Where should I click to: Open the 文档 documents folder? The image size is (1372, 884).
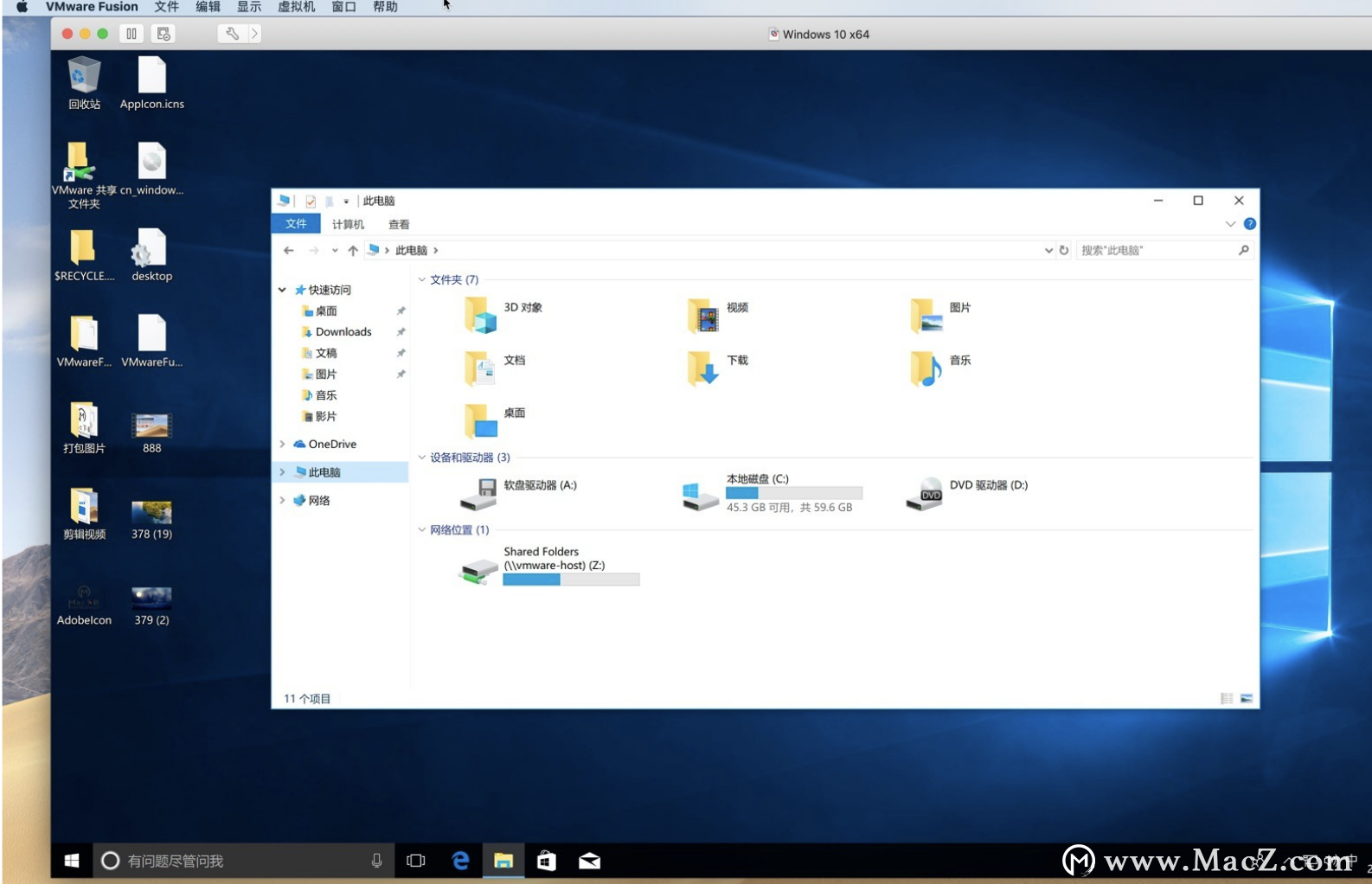[495, 368]
